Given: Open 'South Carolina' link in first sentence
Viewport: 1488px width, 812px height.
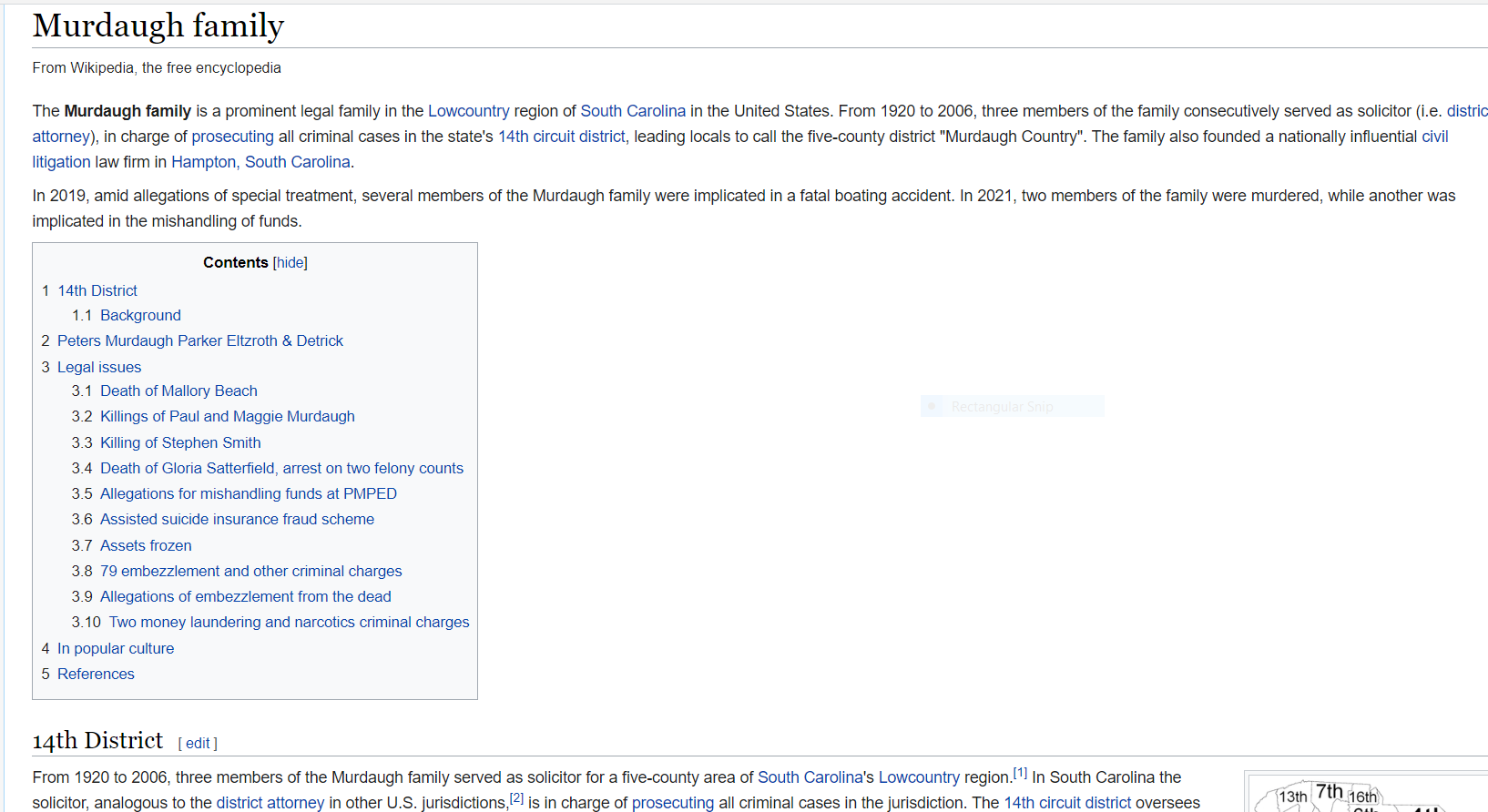Looking at the screenshot, I should 633,111.
